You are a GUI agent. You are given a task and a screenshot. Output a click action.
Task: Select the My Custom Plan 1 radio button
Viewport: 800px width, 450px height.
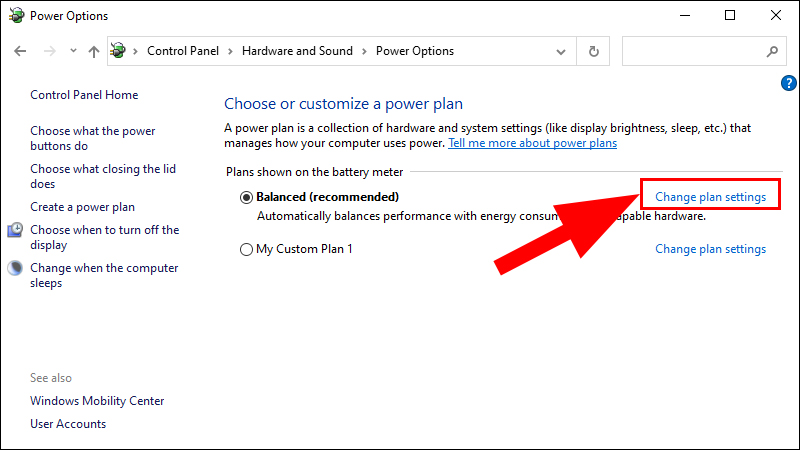pos(247,250)
